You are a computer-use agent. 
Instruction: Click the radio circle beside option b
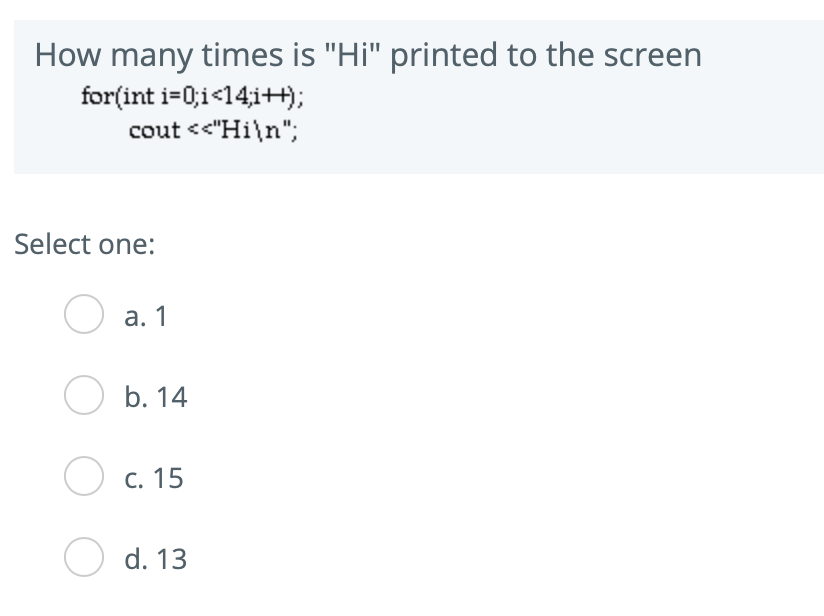pos(83,397)
